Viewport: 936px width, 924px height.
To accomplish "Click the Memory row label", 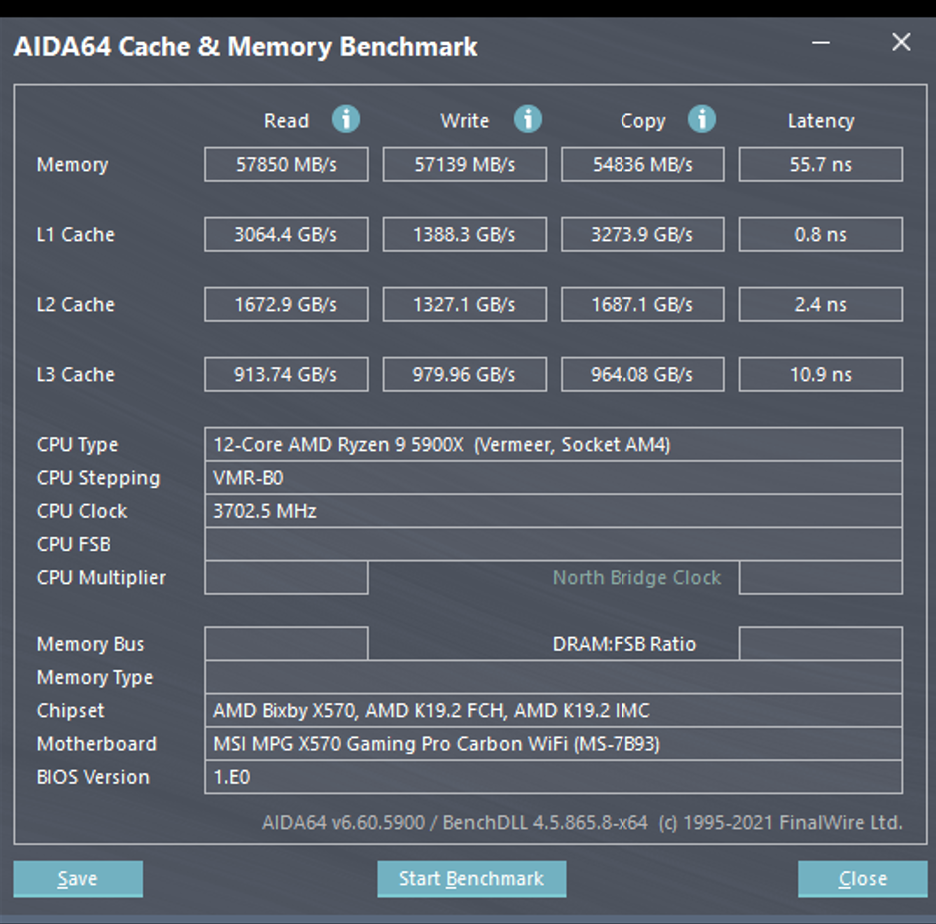I will point(72,165).
